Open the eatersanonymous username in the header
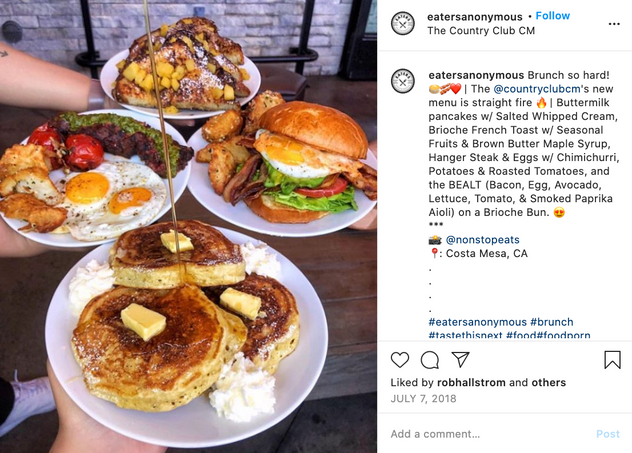The width and height of the screenshot is (632, 453). 475,17
